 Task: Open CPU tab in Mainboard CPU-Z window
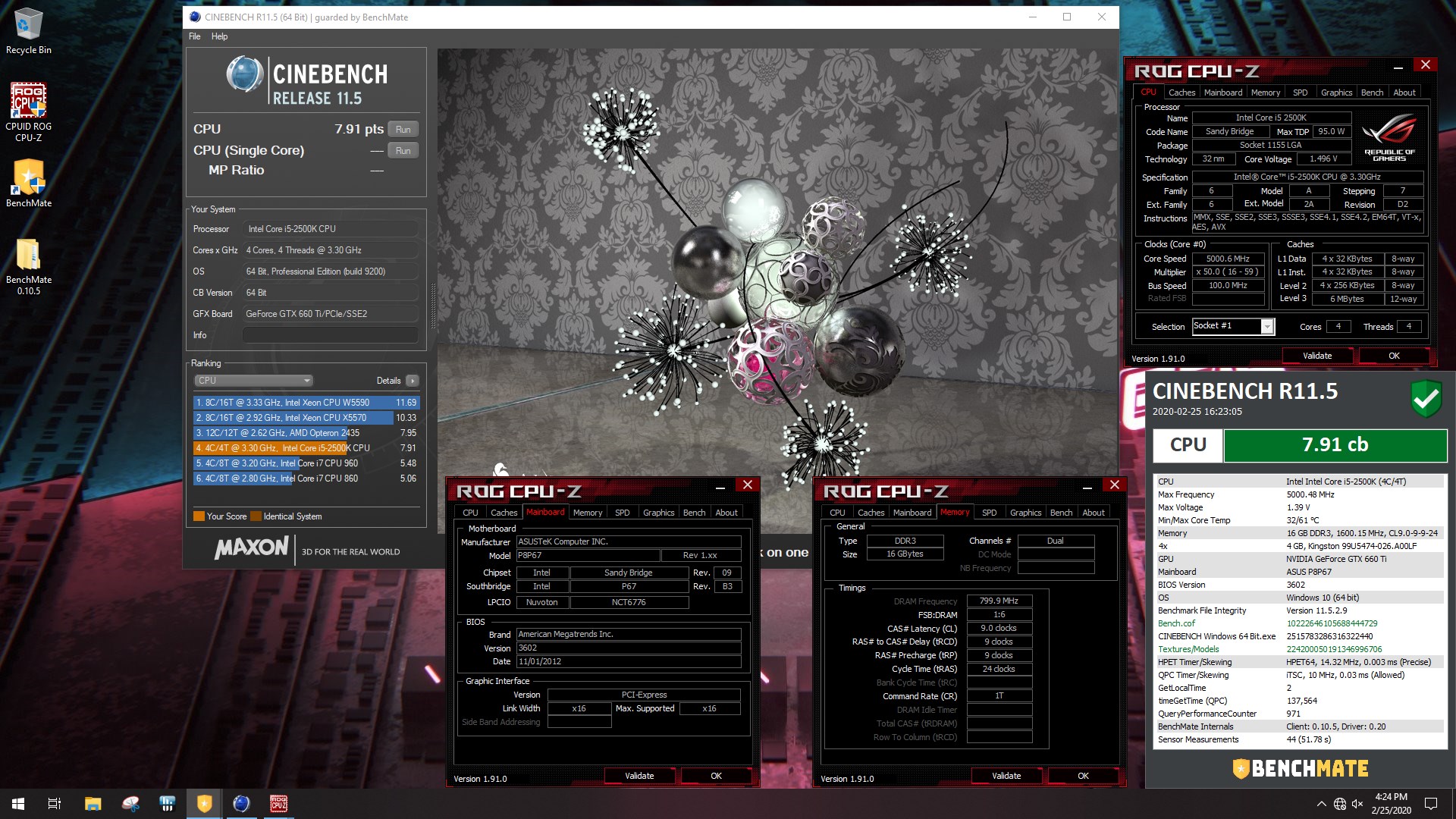470,513
